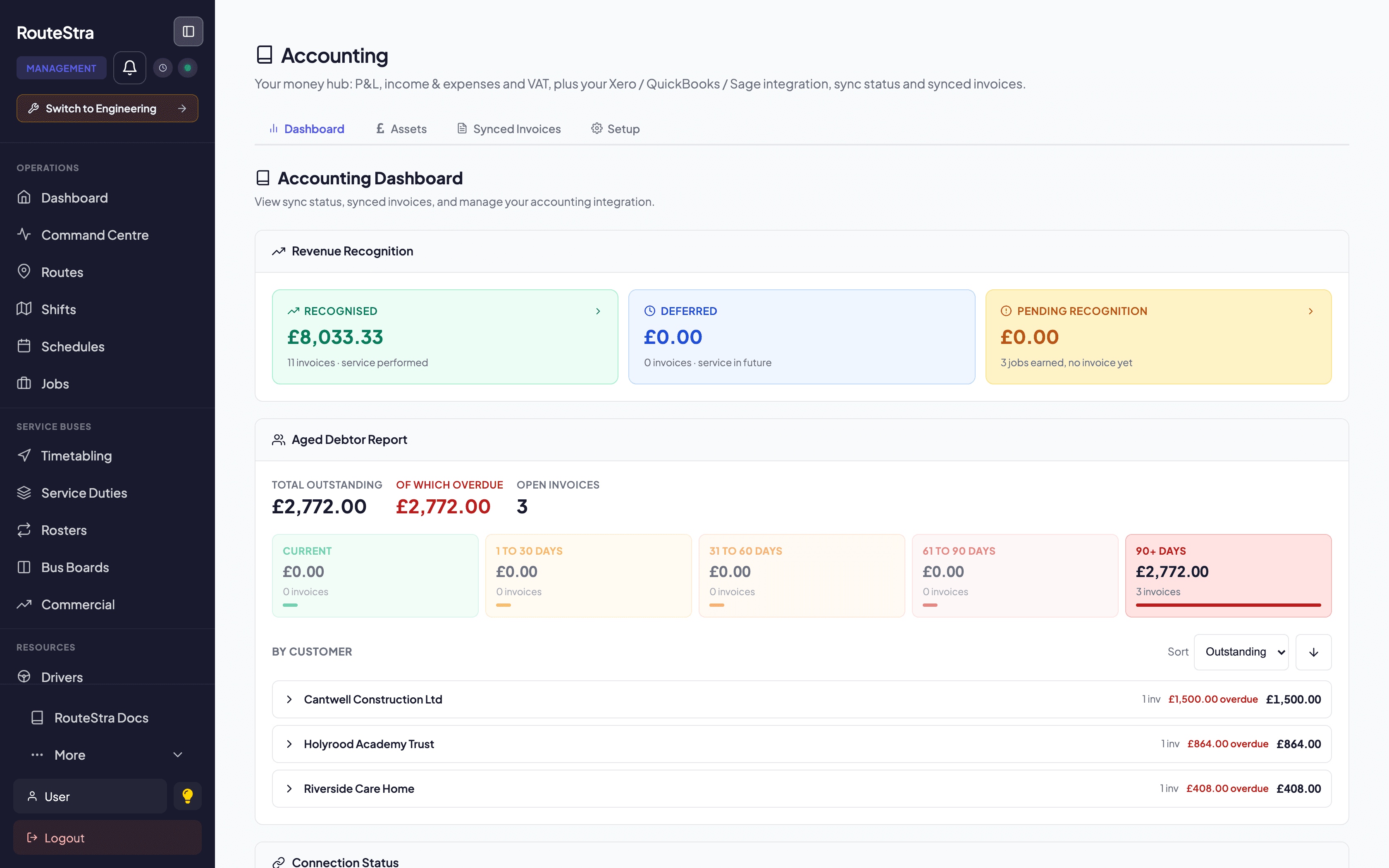Expand the More menu in sidebar

[x=107, y=755]
